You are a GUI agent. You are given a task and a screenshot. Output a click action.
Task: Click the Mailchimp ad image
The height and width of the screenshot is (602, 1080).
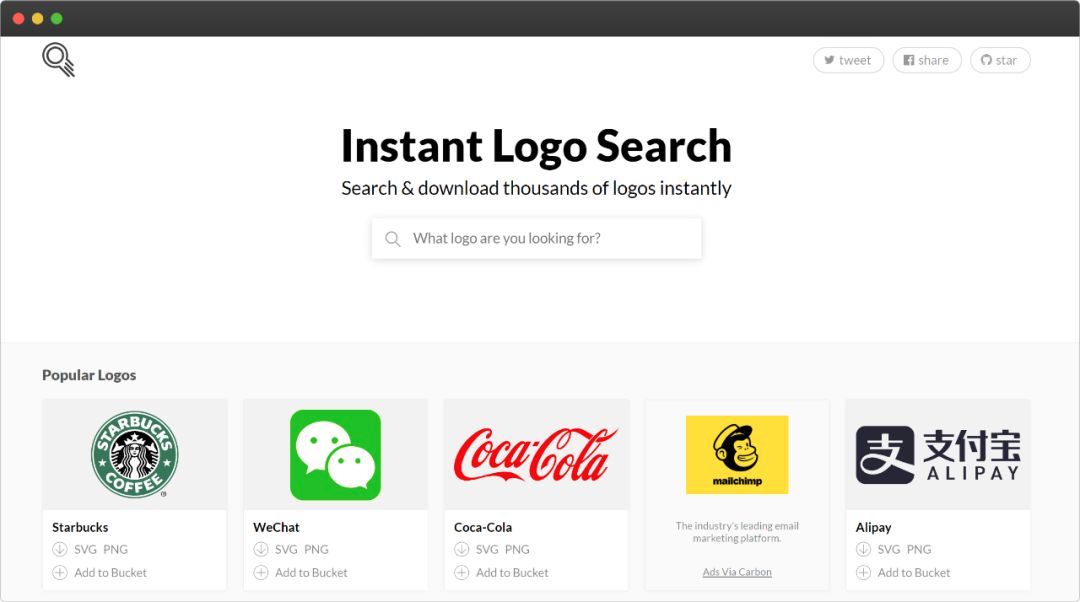coord(737,455)
